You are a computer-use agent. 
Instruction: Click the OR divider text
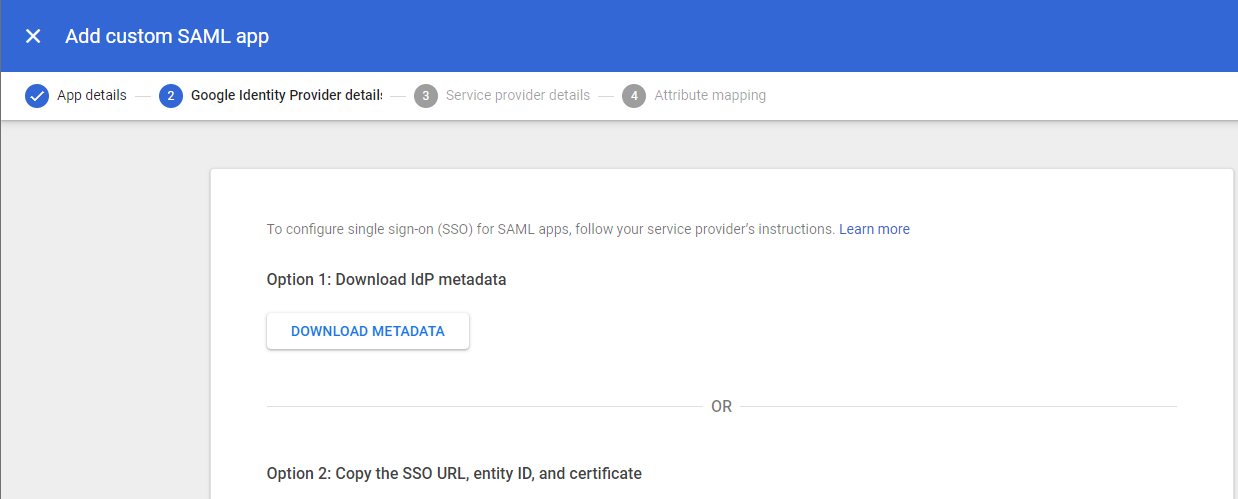click(721, 407)
